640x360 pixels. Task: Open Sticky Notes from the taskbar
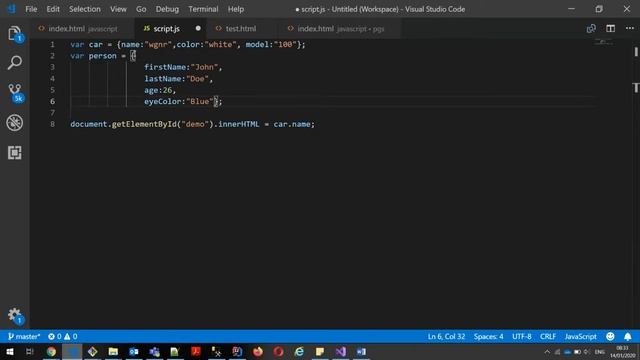320,351
